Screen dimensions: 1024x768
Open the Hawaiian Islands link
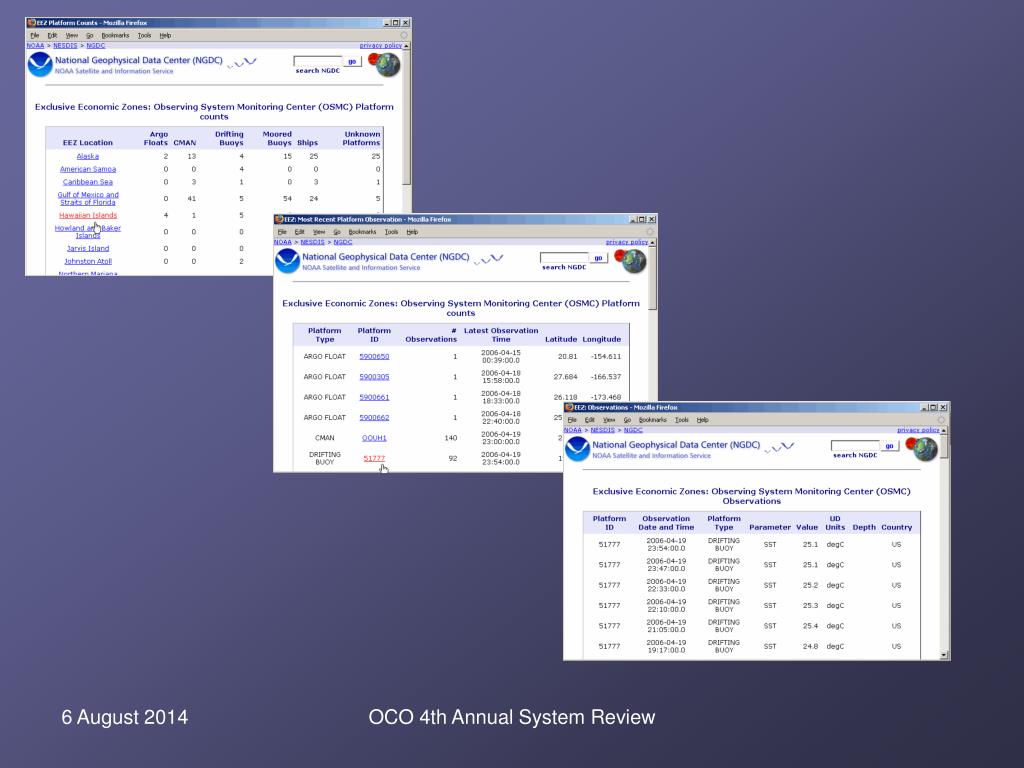[x=88, y=215]
